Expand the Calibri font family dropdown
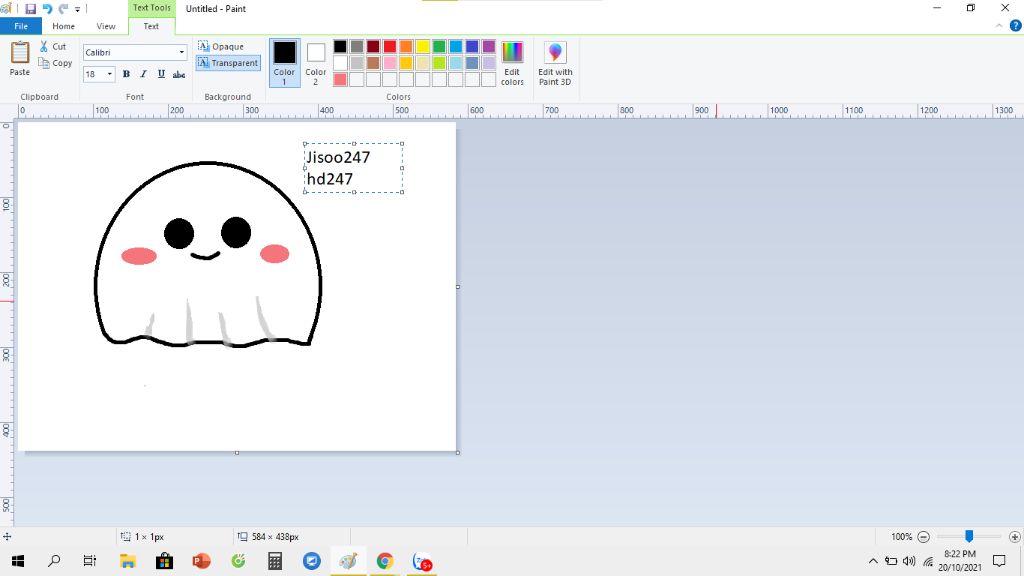The width and height of the screenshot is (1024, 576). (182, 52)
